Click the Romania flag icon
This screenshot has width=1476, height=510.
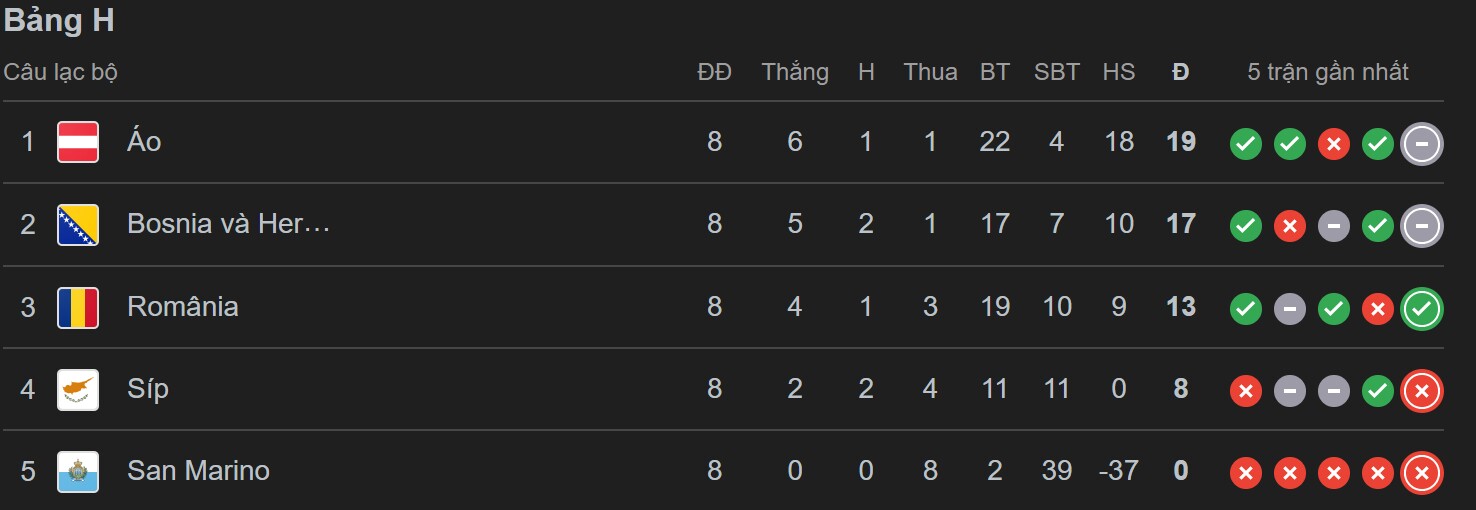(x=78, y=307)
